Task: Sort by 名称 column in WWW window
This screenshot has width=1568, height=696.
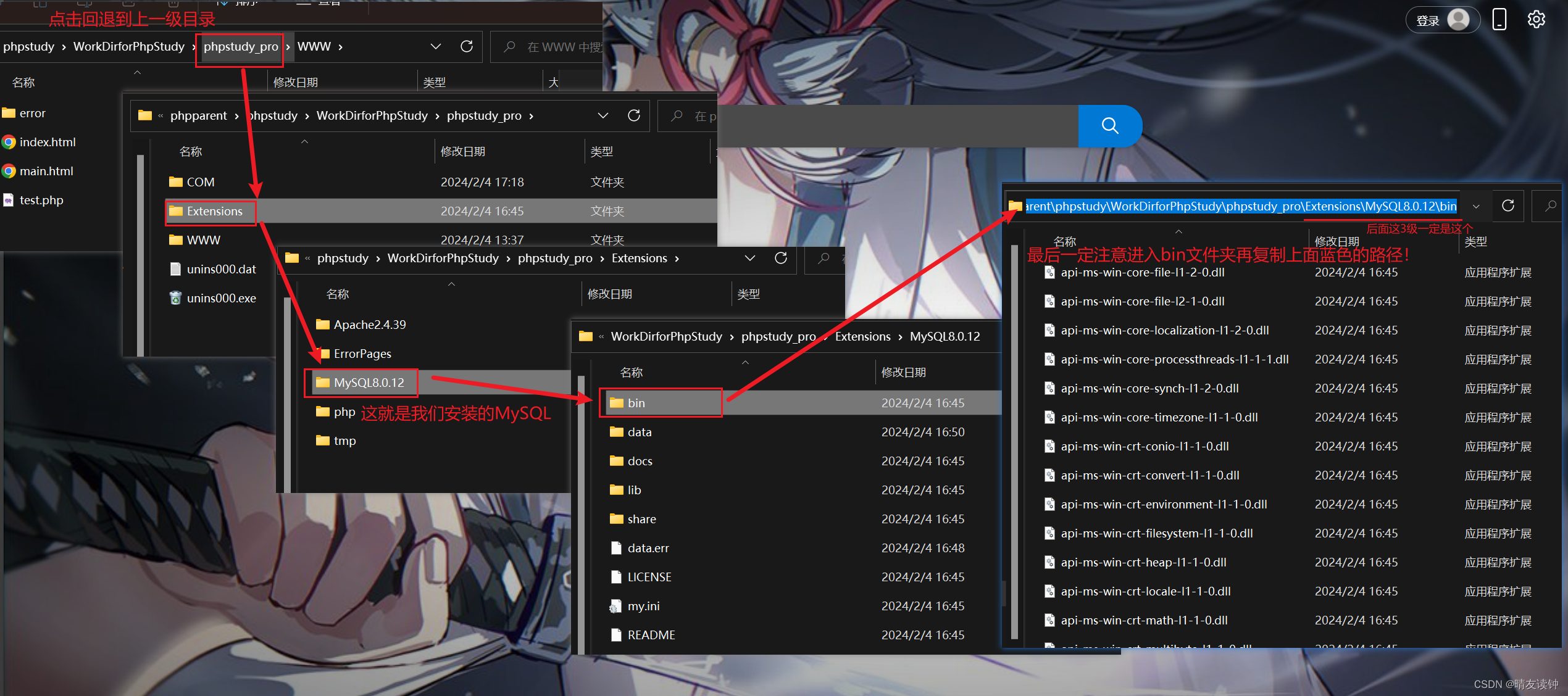Action: click(x=23, y=82)
